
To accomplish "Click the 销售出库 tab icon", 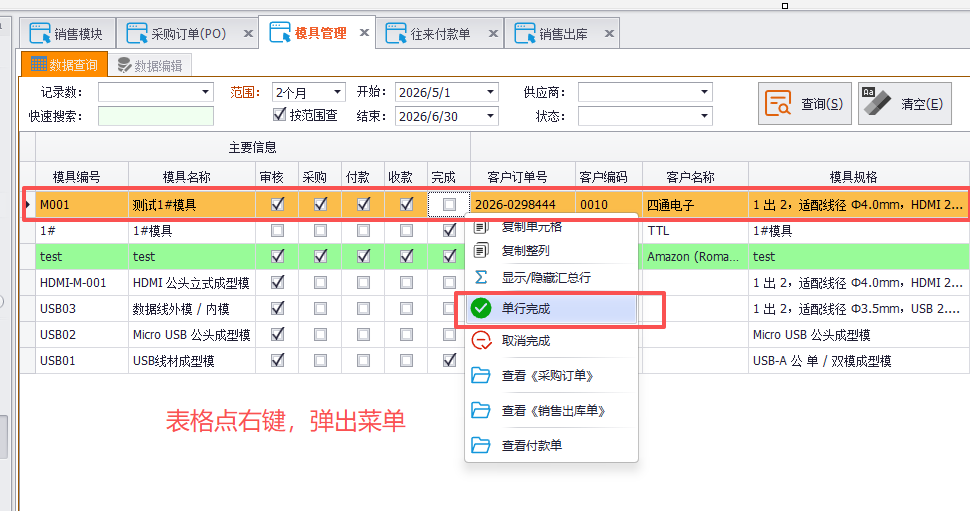I will point(525,33).
